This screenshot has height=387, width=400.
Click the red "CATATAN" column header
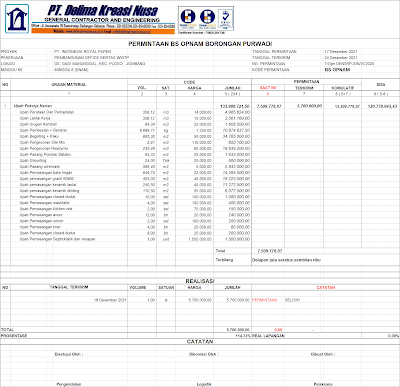tap(326, 287)
